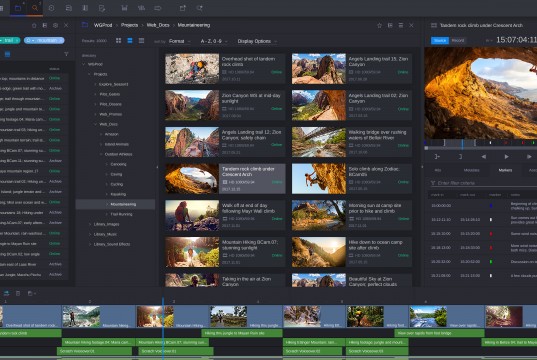Click the viewer scrub bar under preview

point(480,148)
